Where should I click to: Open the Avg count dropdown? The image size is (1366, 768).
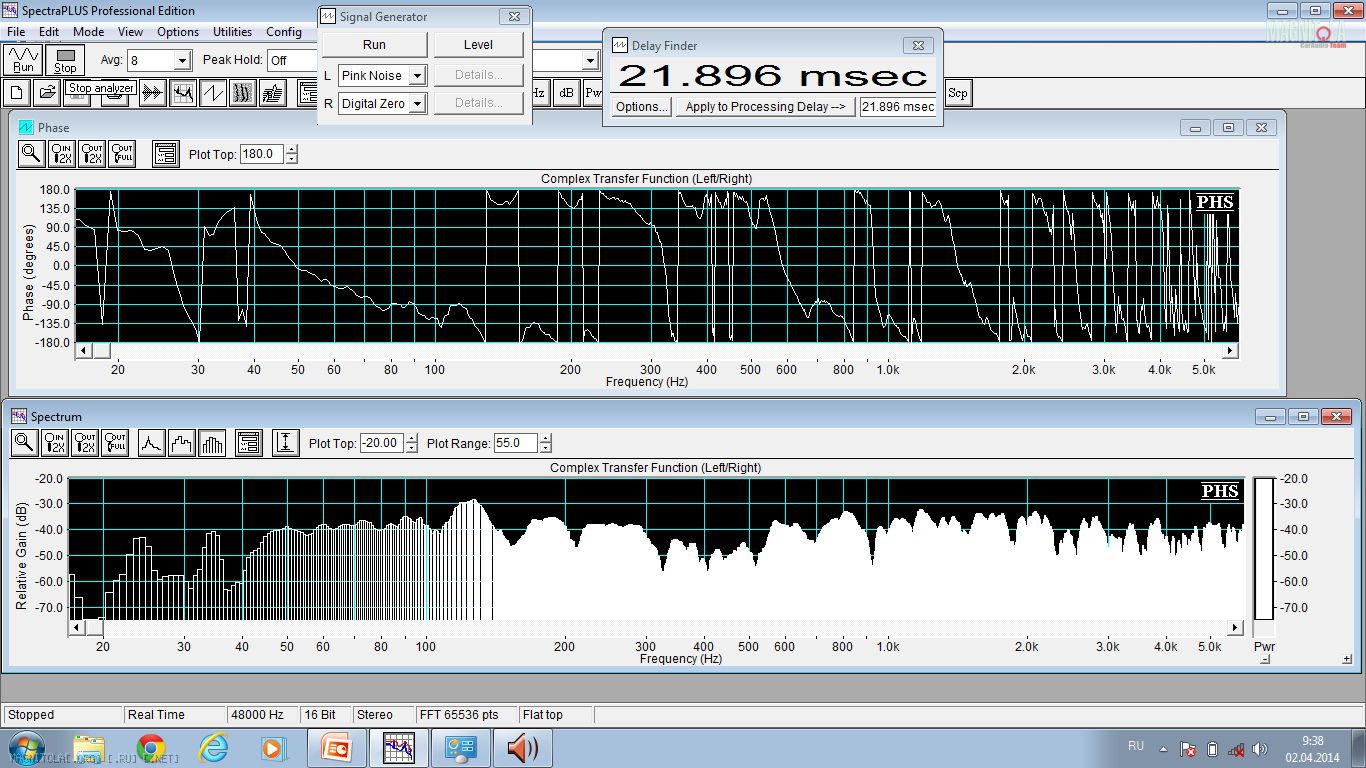(181, 61)
